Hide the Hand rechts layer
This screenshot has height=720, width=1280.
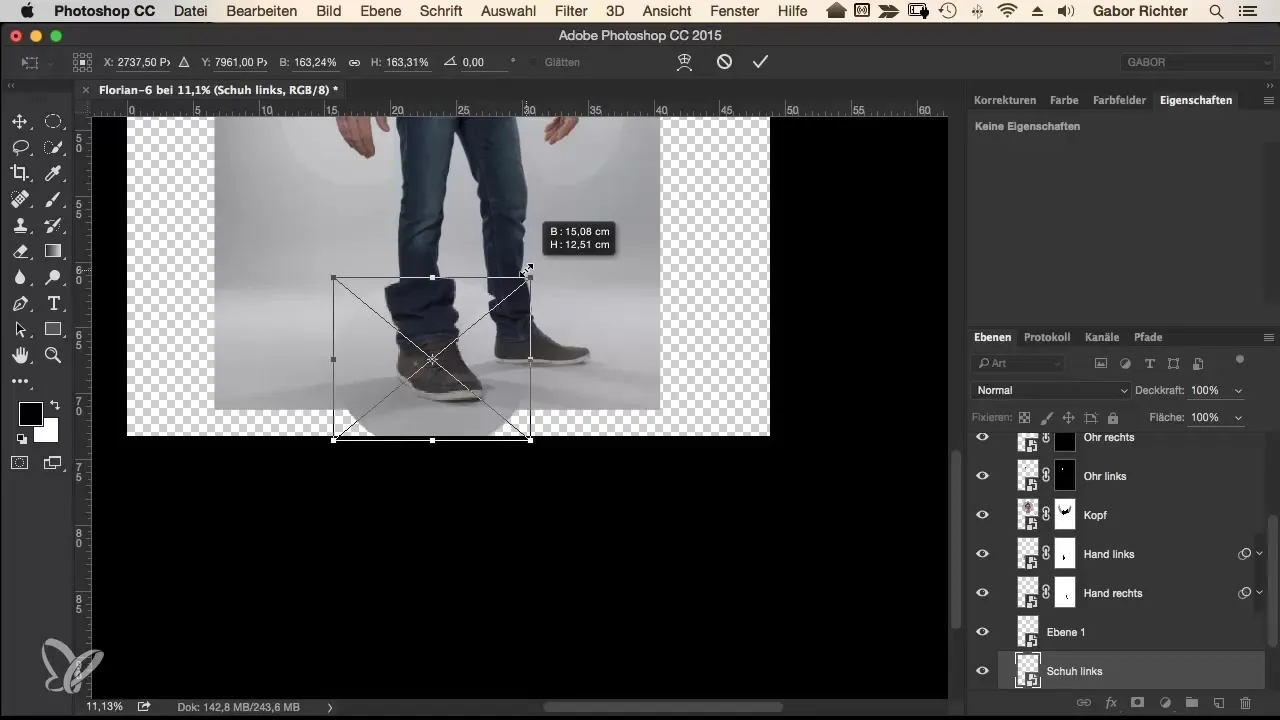pyautogui.click(x=982, y=593)
